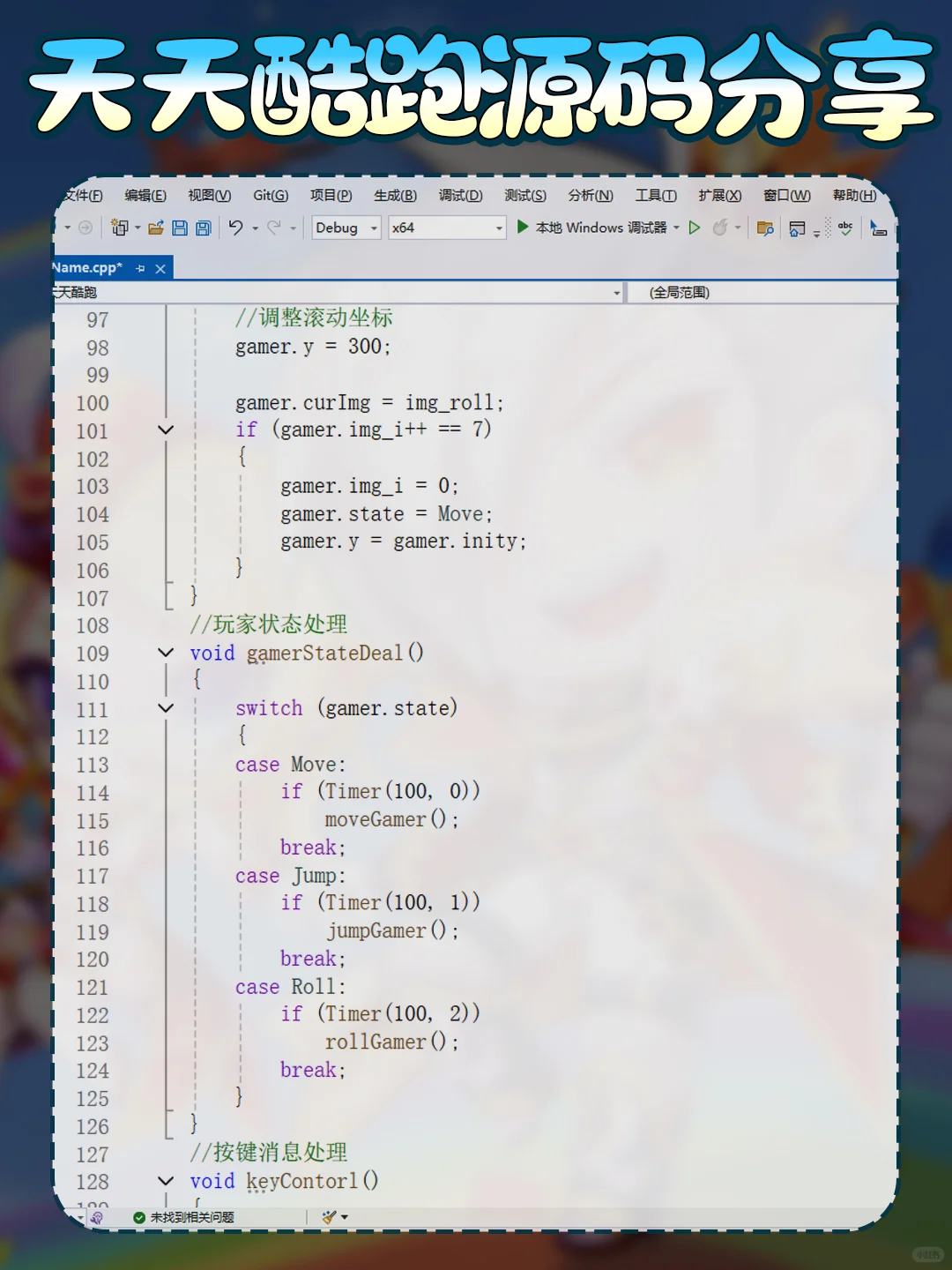Click line number 114 in the gutter
The width and height of the screenshot is (952, 1270).
pyautogui.click(x=93, y=793)
